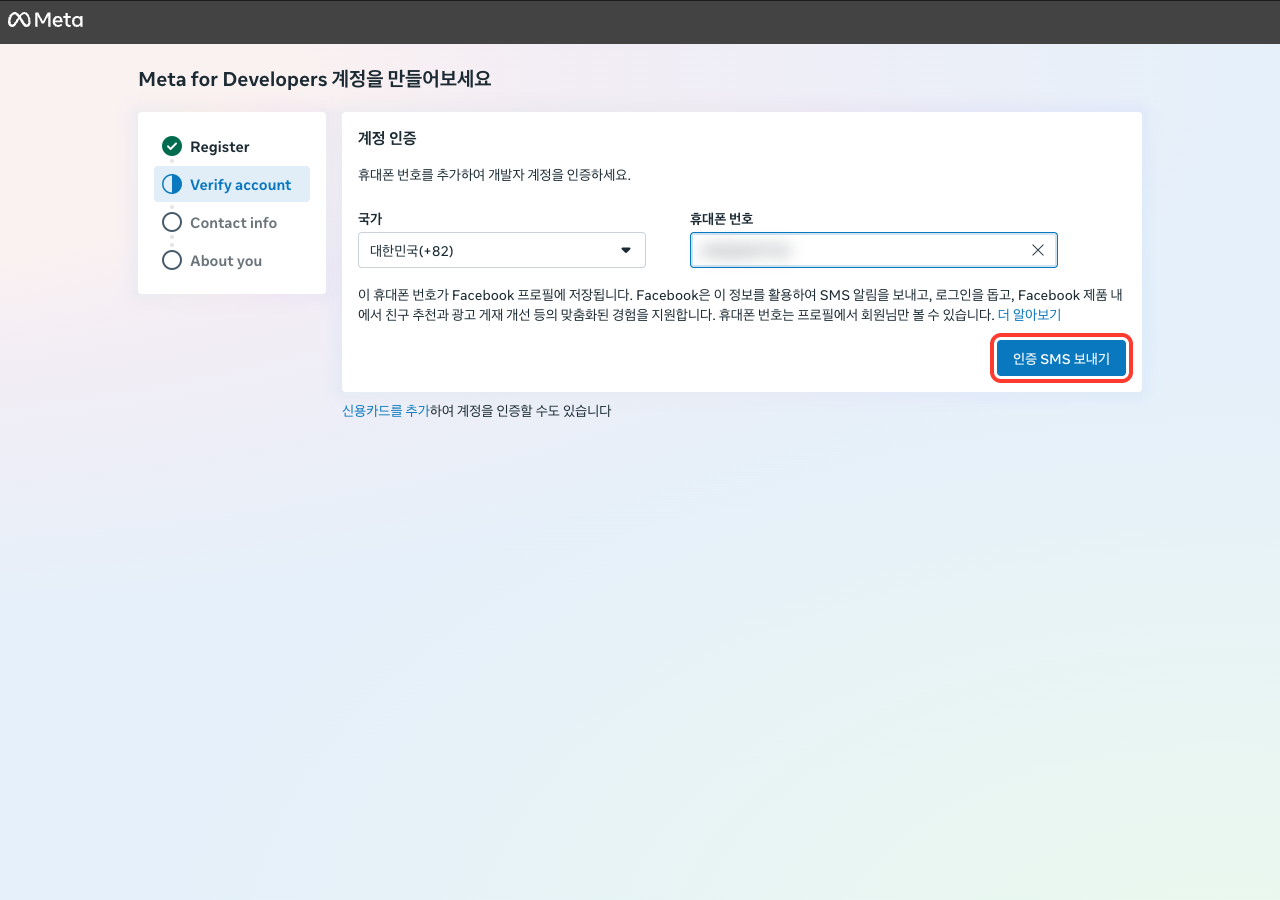Select the completed Register step checkmark icon
The height and width of the screenshot is (900, 1280).
pyautogui.click(x=172, y=146)
